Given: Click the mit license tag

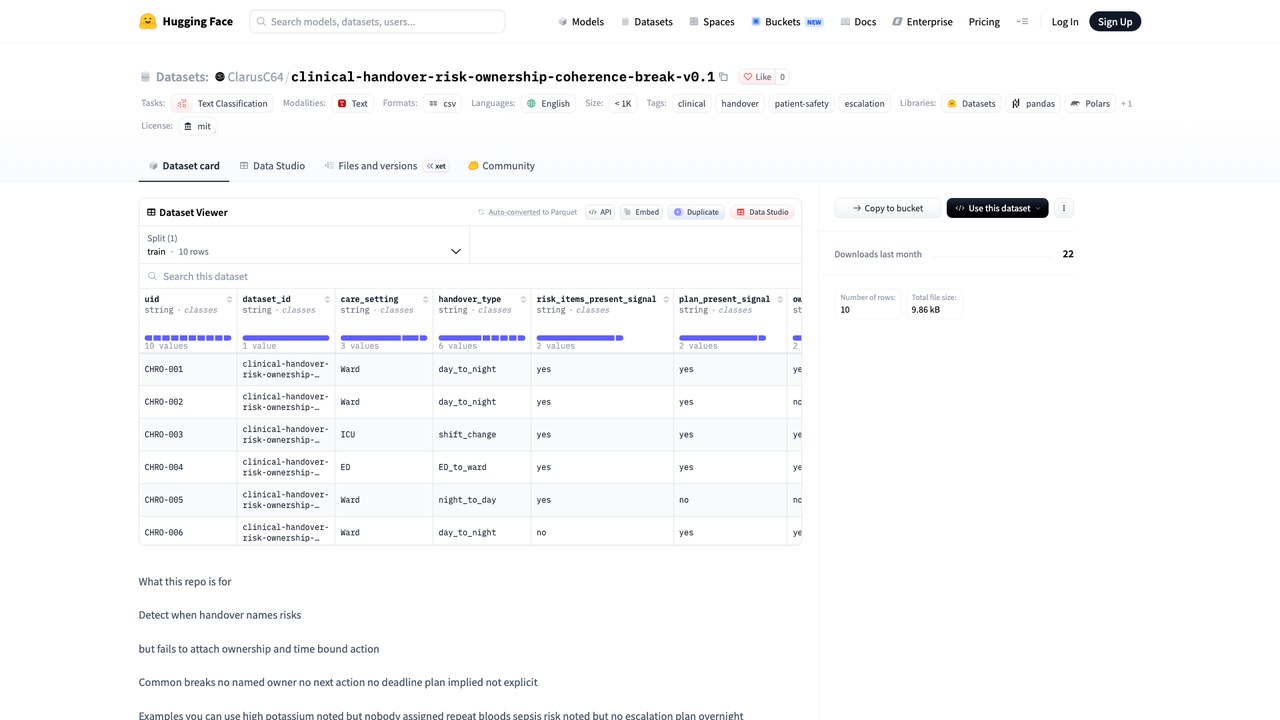Looking at the screenshot, I should tap(197, 126).
